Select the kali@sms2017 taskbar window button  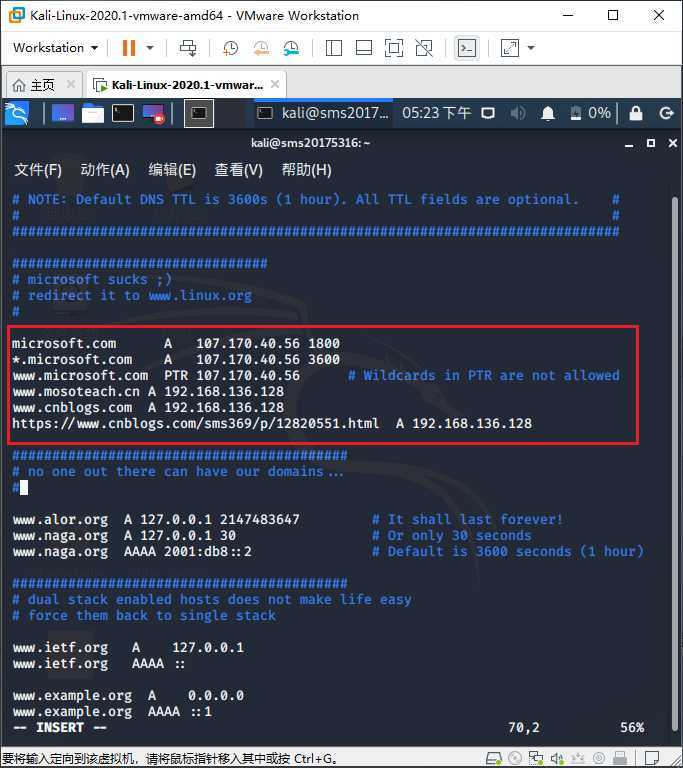tap(322, 114)
